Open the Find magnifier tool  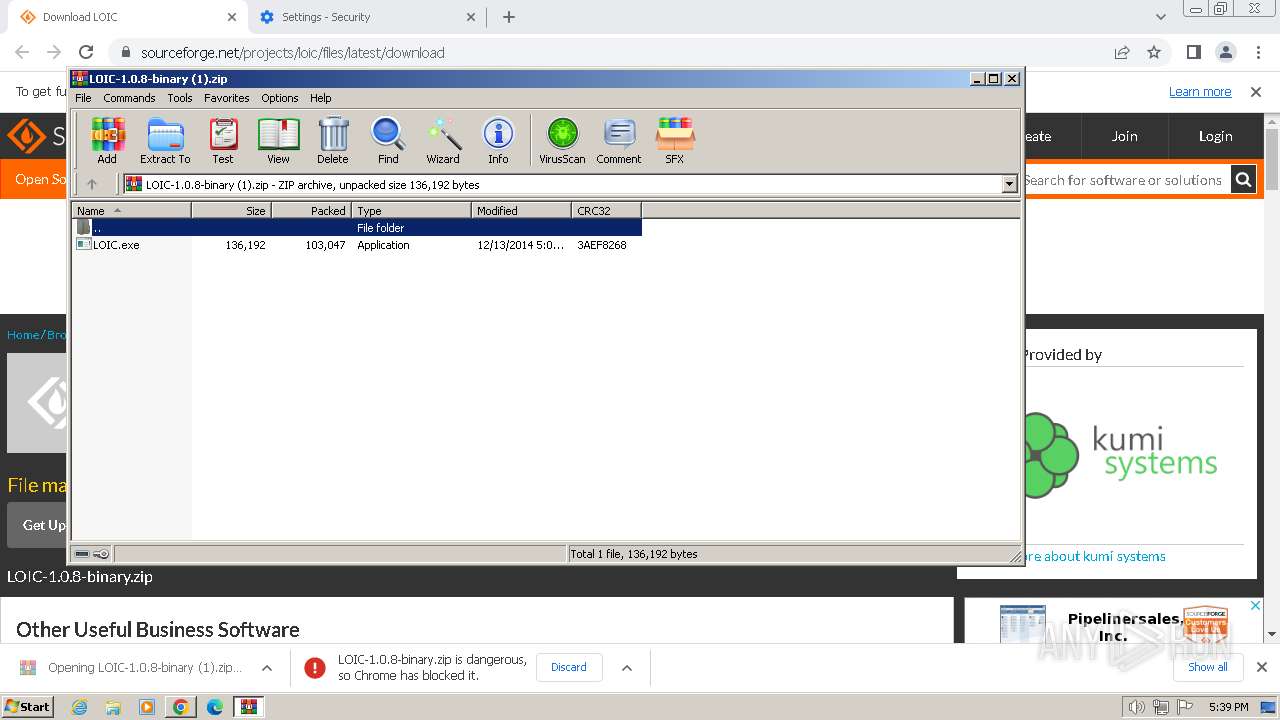[388, 140]
